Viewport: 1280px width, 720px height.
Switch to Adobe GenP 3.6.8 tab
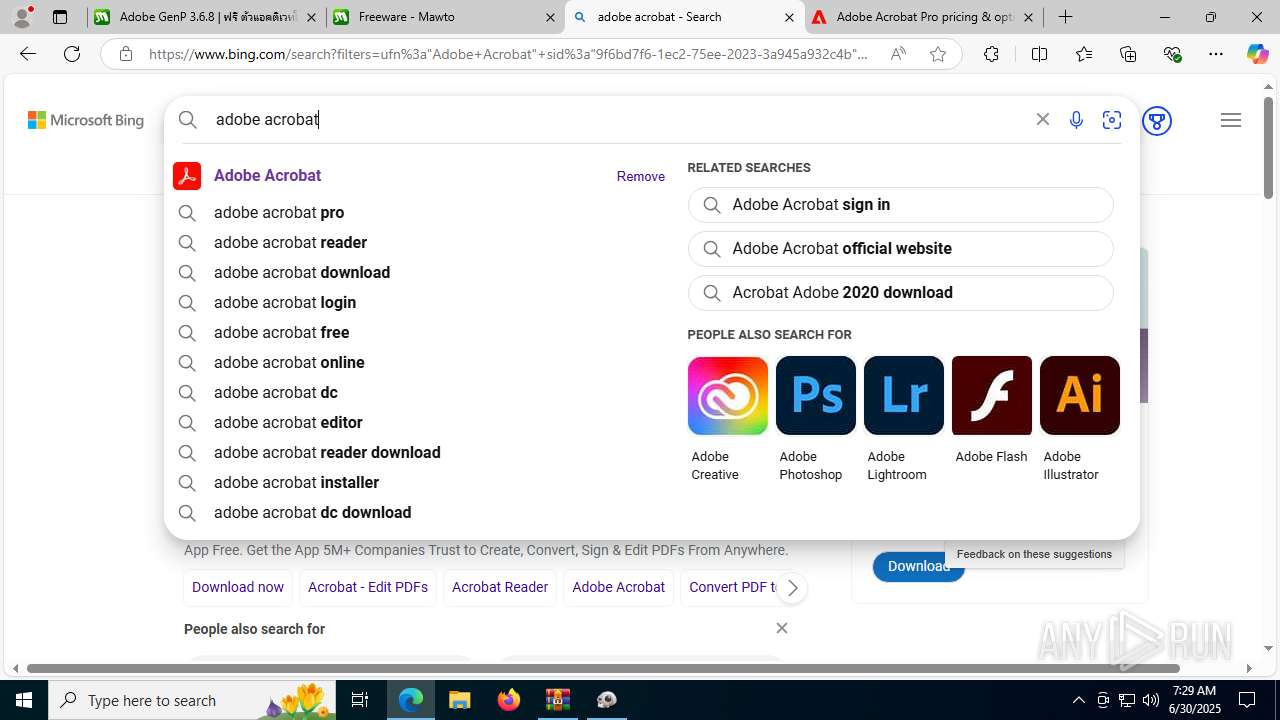pos(206,17)
